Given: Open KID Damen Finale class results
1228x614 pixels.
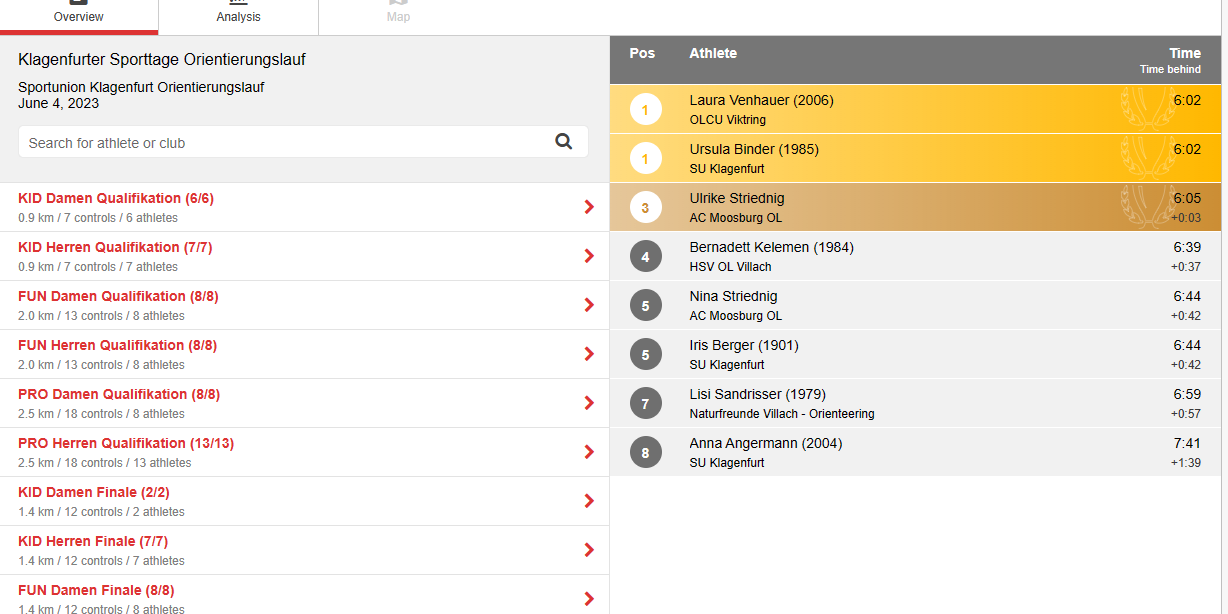Looking at the screenshot, I should (94, 492).
